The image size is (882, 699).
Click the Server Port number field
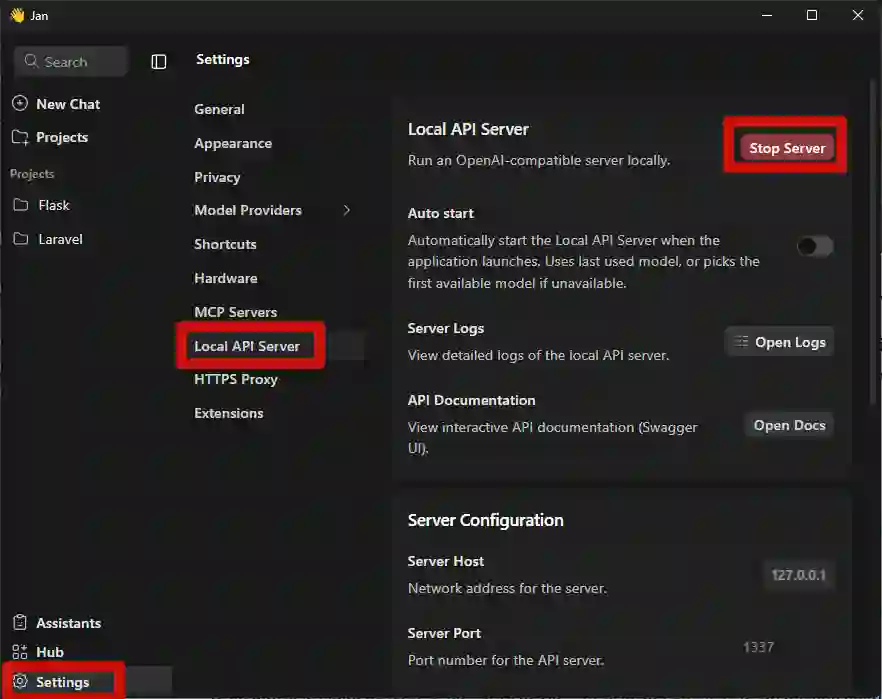pyautogui.click(x=758, y=647)
